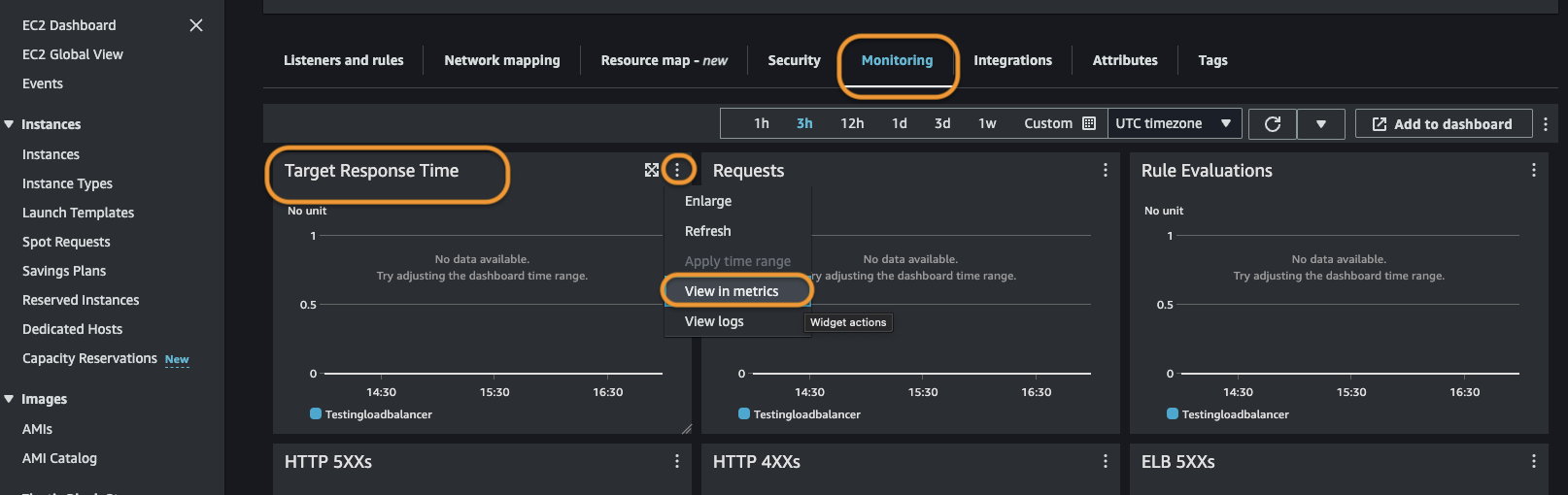
Task: Collapse the Images section in sidebar
Action: coord(9,399)
